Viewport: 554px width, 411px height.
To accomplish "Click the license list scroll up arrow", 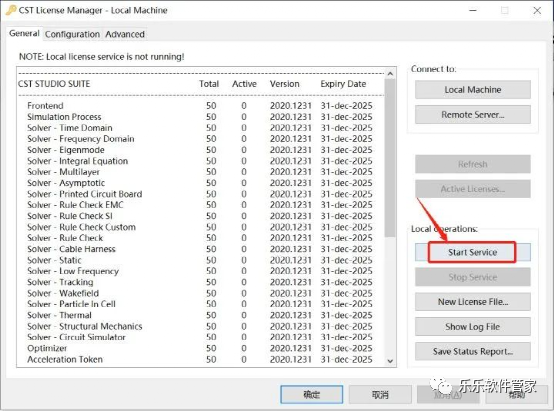I will tap(390, 74).
